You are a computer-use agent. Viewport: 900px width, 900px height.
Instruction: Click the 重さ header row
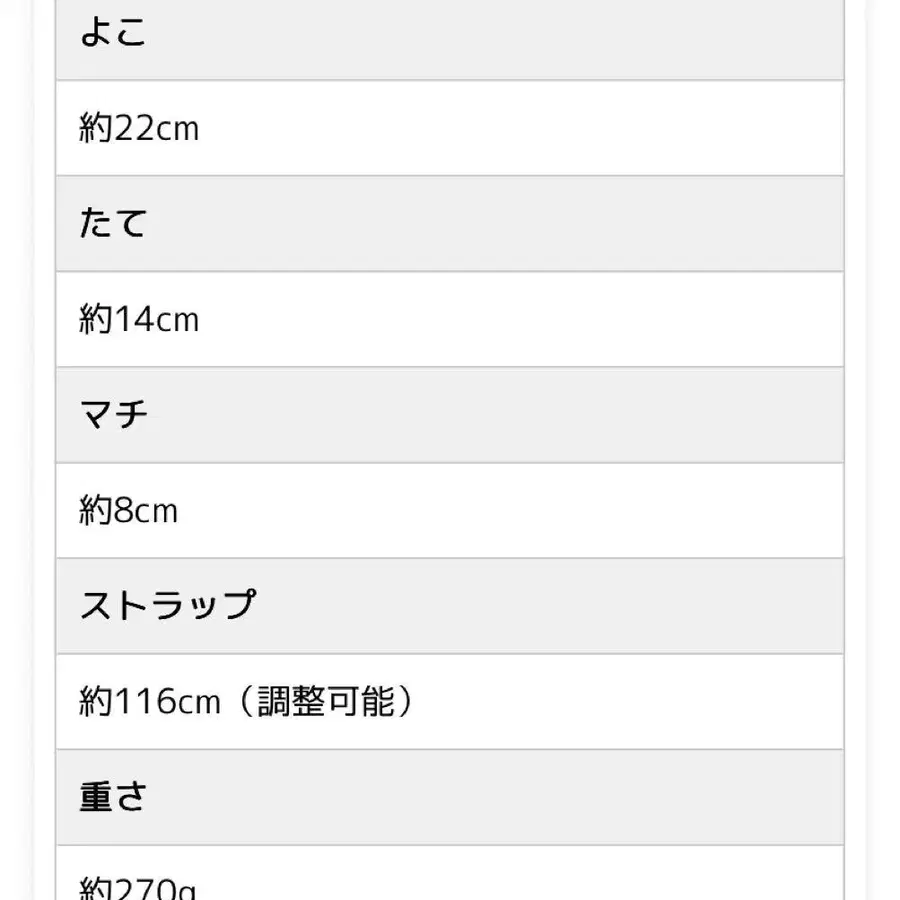450,797
